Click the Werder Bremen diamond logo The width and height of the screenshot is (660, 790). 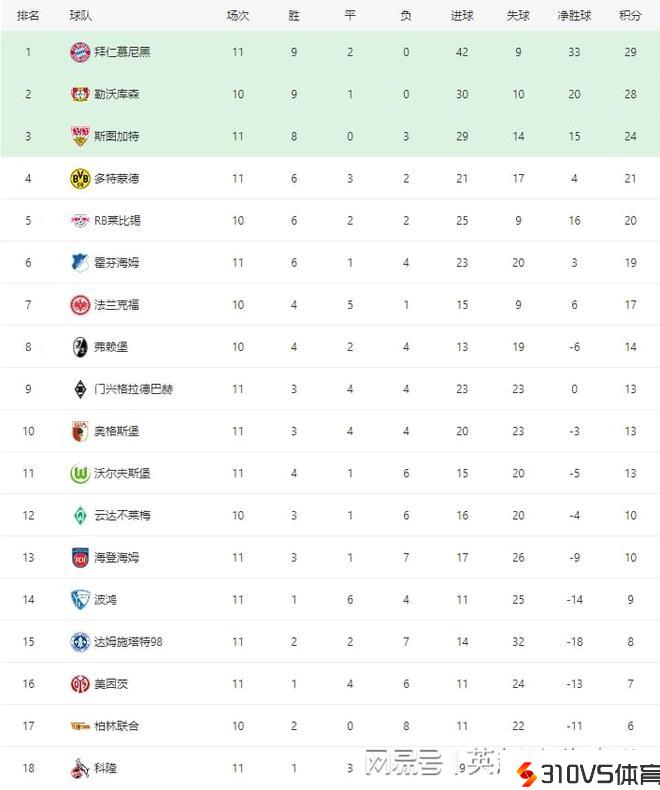[80, 515]
